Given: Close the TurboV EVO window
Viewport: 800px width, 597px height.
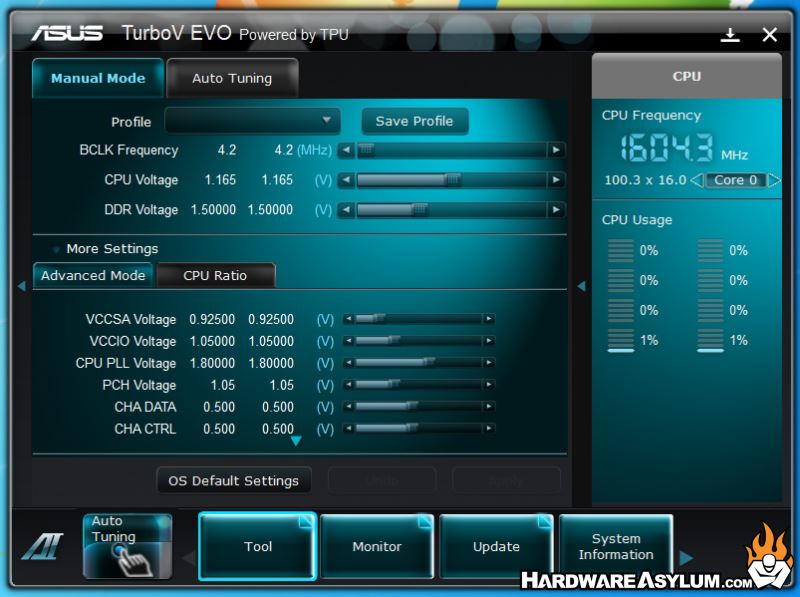Looking at the screenshot, I should pyautogui.click(x=769, y=35).
